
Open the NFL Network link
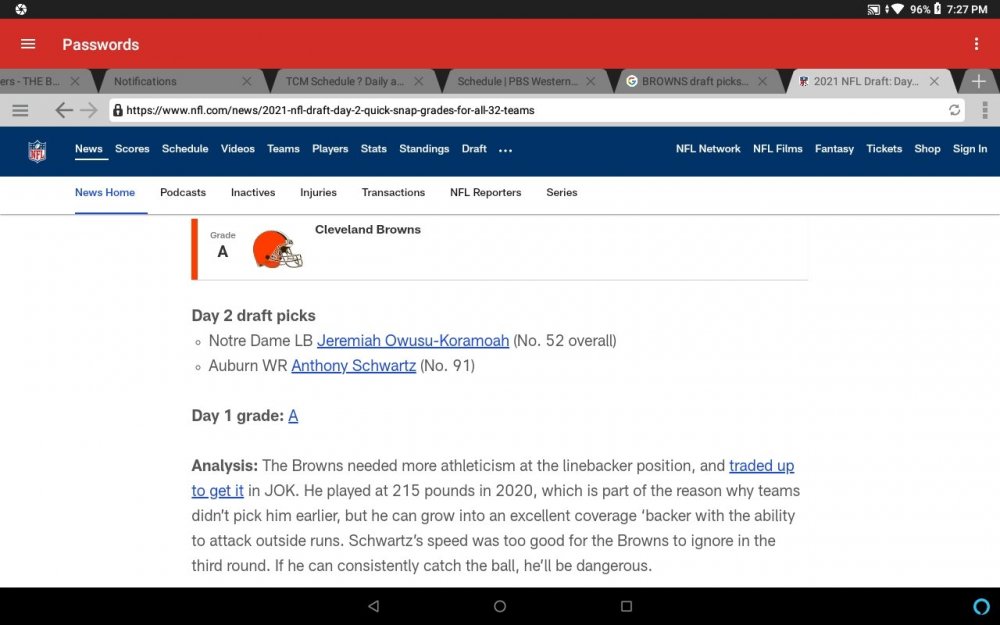[708, 149]
